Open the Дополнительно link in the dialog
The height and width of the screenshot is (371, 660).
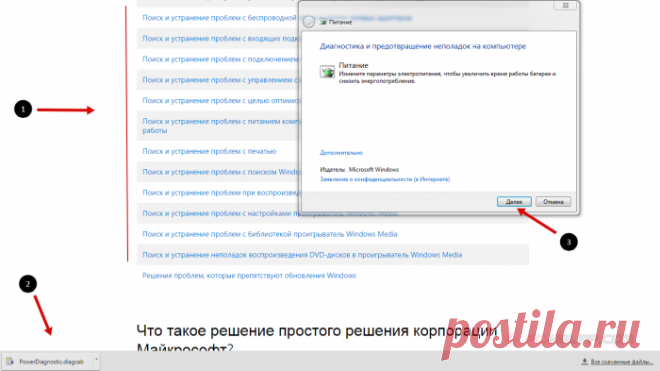point(341,152)
